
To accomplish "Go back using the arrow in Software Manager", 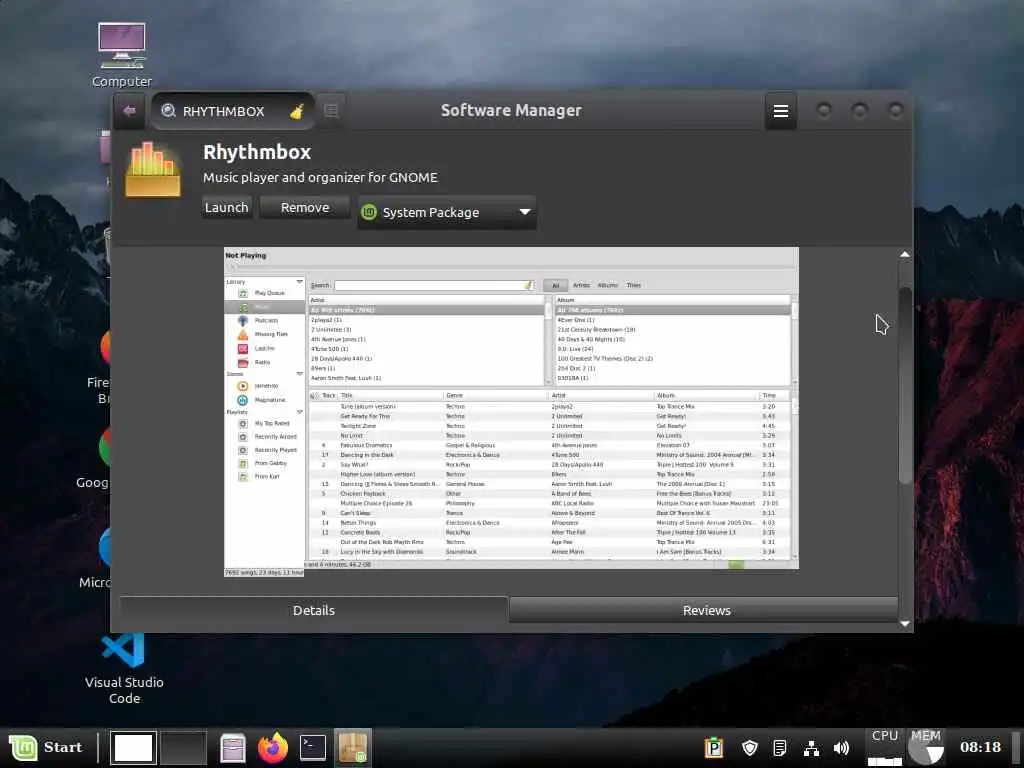I will pyautogui.click(x=129, y=110).
